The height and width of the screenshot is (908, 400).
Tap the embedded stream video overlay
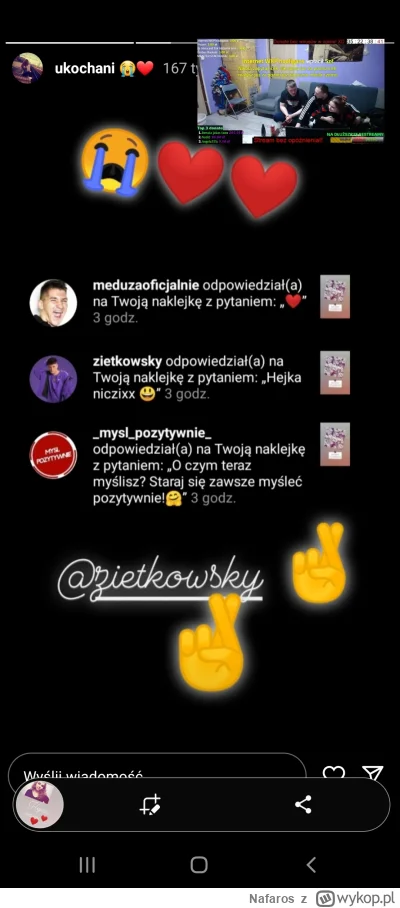pos(291,91)
